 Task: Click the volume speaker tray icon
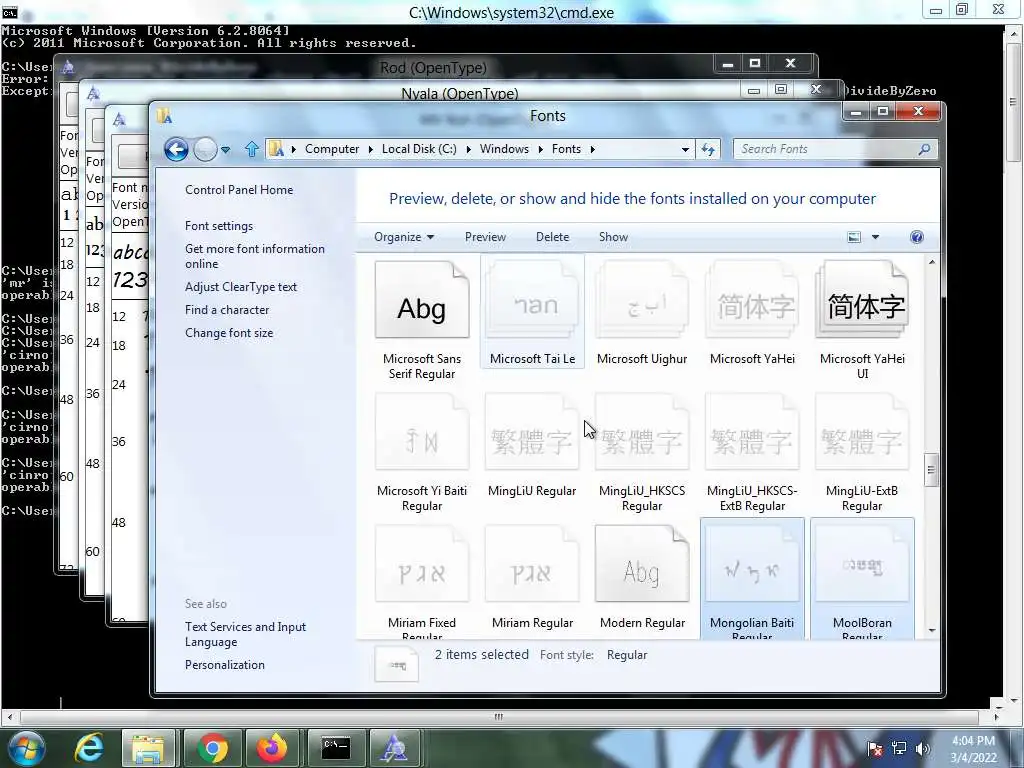(x=923, y=748)
